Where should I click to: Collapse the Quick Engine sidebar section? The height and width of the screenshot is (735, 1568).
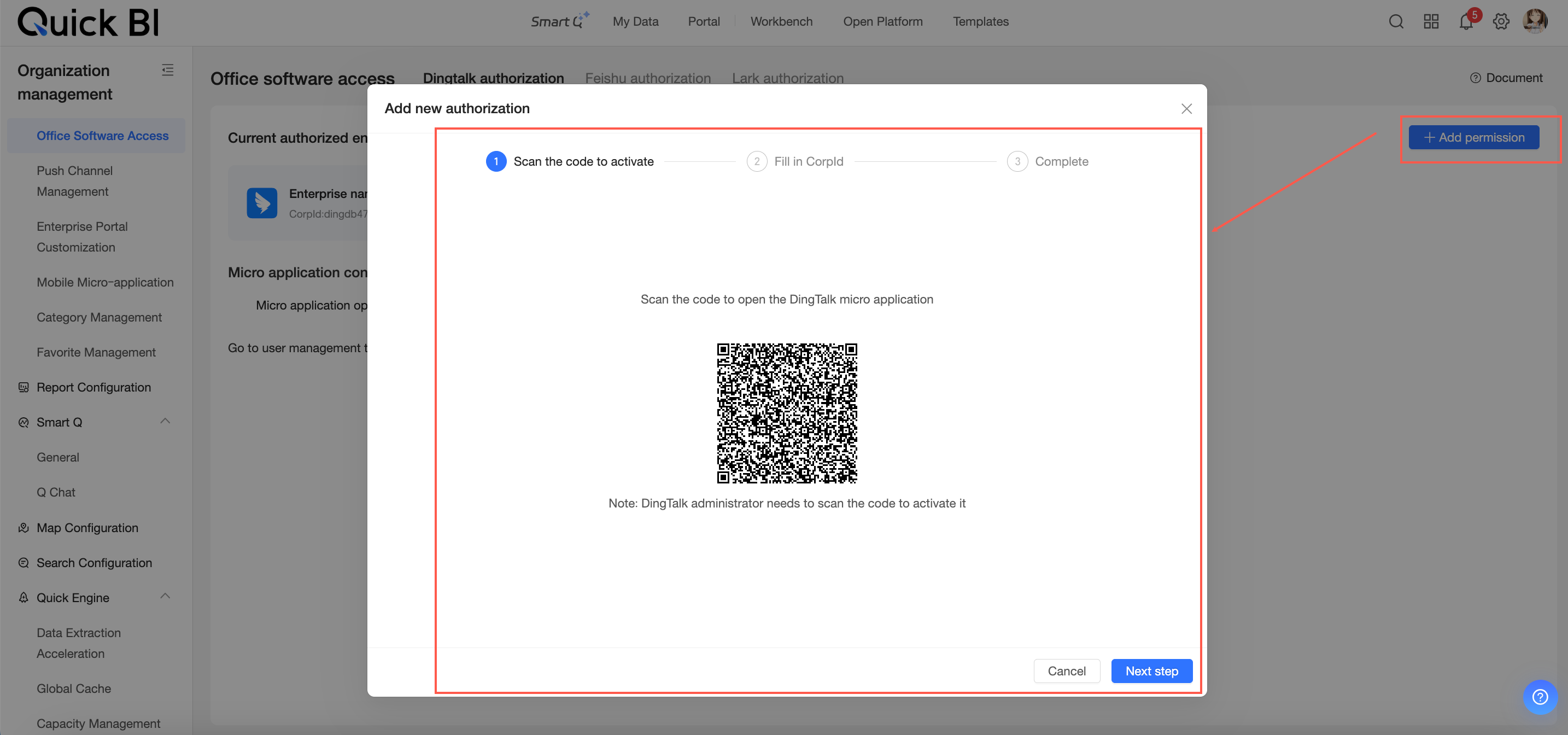[165, 597]
